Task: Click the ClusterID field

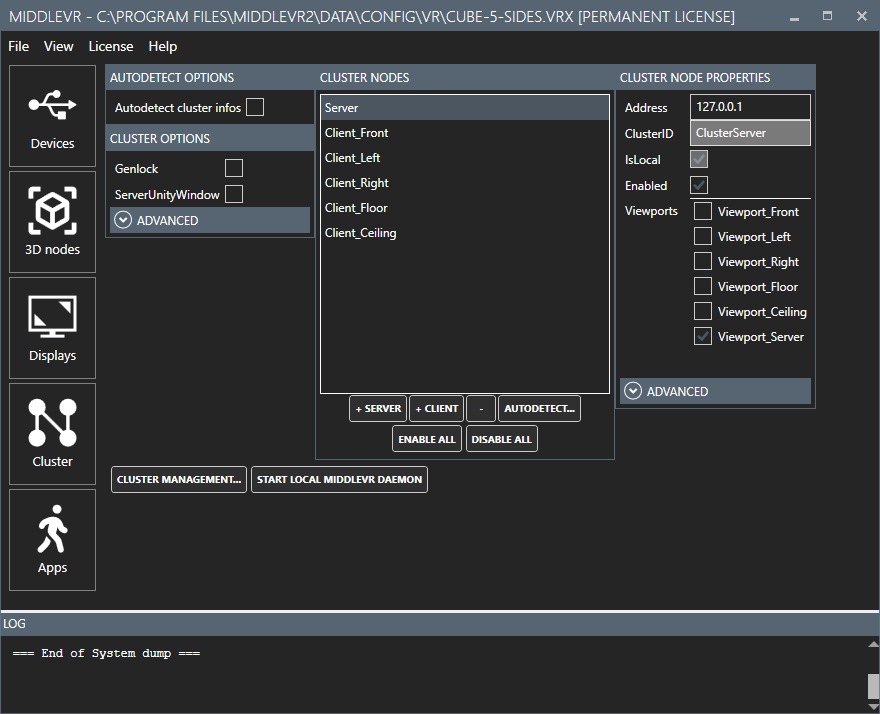Action: (x=750, y=133)
